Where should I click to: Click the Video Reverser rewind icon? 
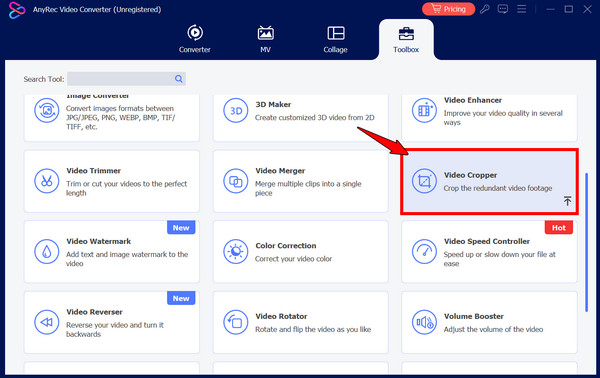(x=47, y=322)
